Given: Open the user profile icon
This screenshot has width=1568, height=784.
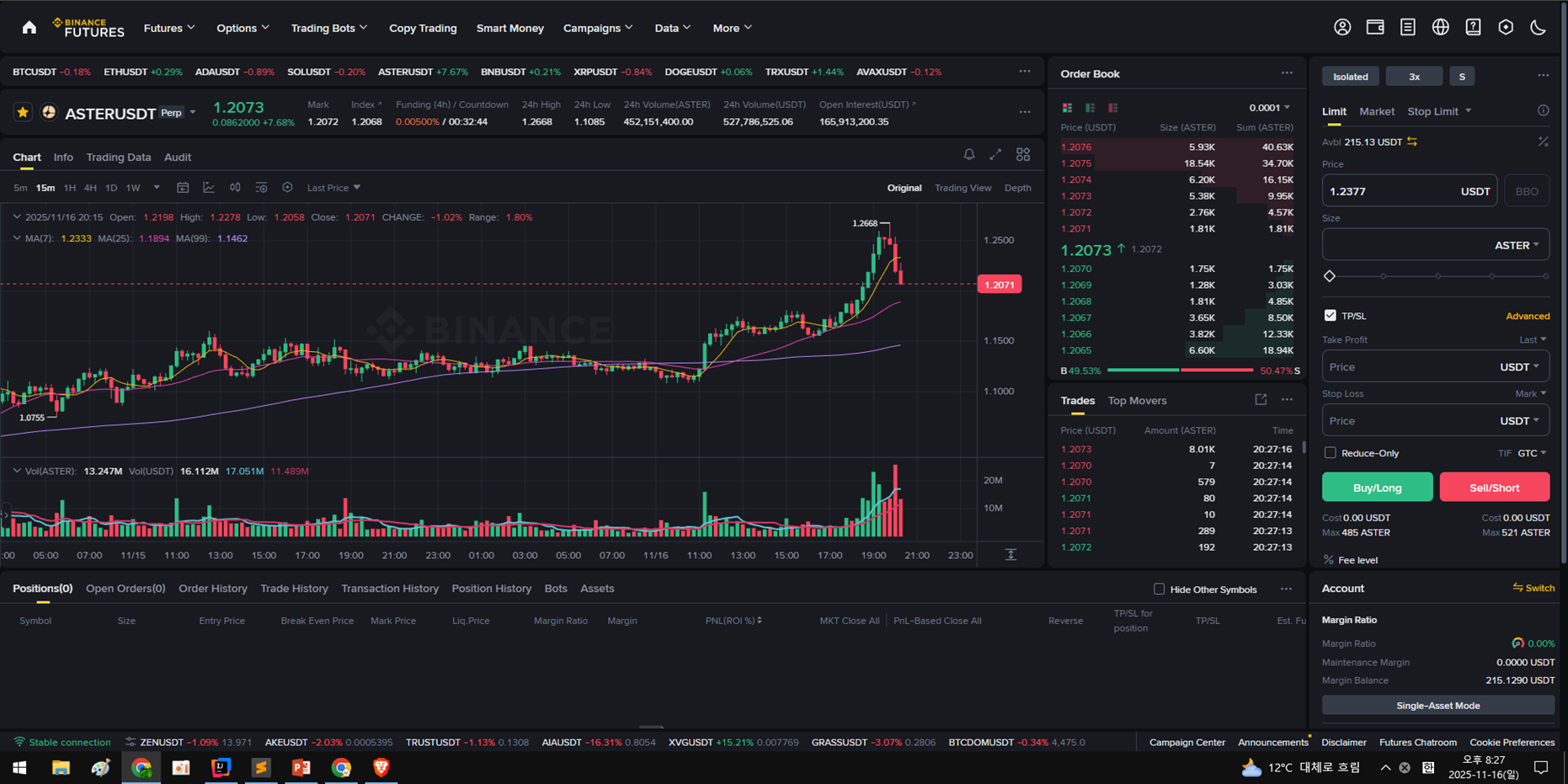Looking at the screenshot, I should pos(1342,28).
